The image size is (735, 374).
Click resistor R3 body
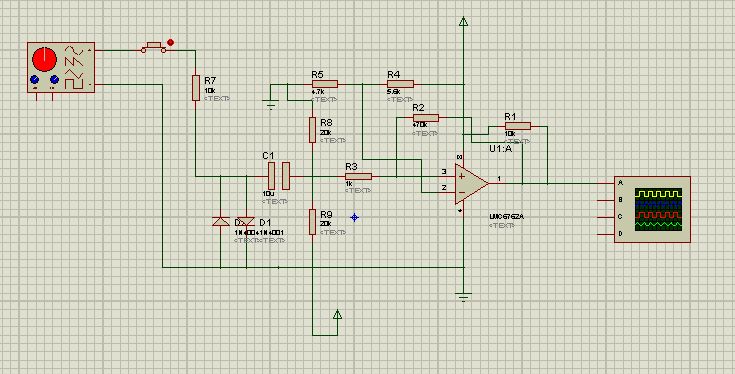click(359, 176)
